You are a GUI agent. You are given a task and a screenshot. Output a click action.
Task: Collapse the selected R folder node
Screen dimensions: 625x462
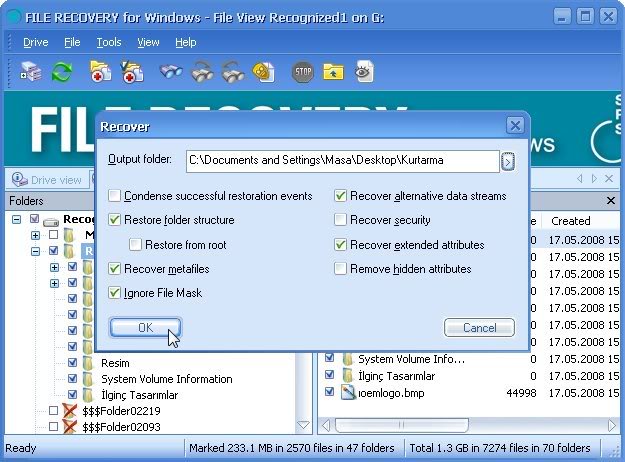tap(35, 251)
